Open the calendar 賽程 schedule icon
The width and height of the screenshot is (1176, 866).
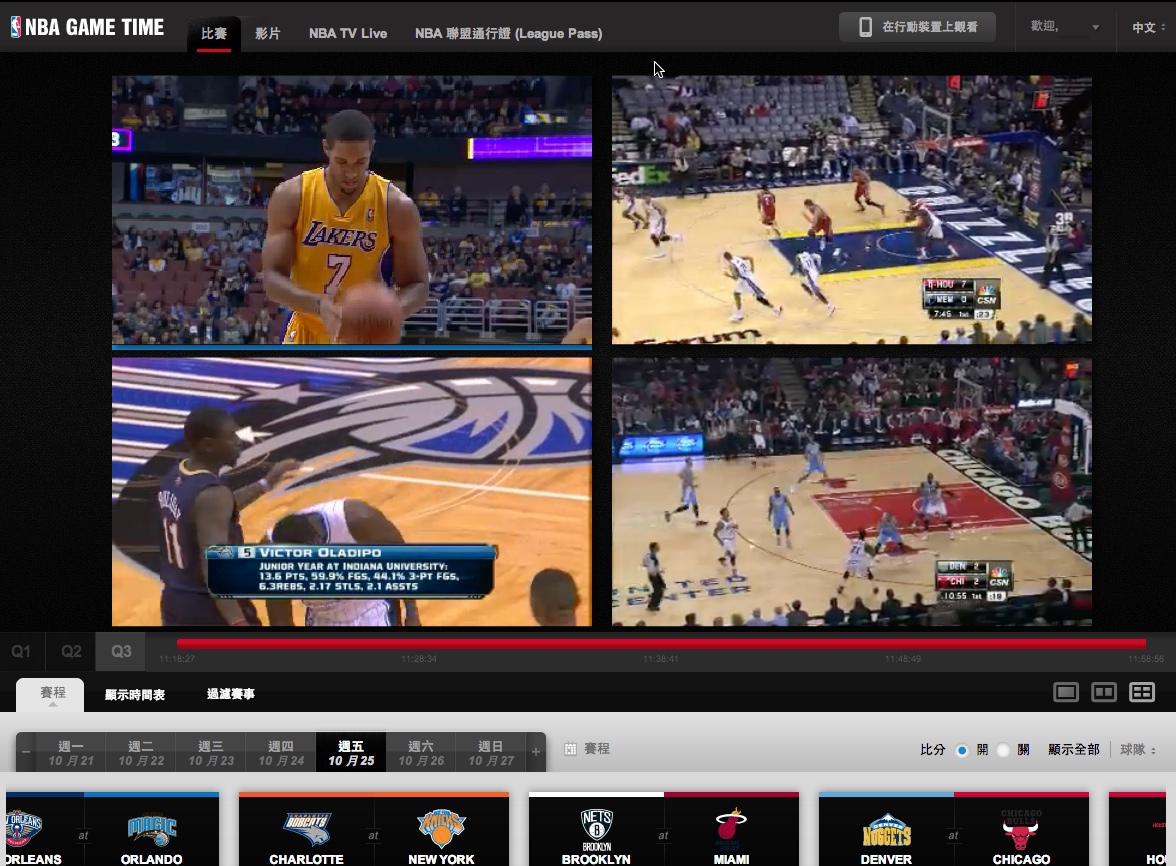click(x=570, y=749)
